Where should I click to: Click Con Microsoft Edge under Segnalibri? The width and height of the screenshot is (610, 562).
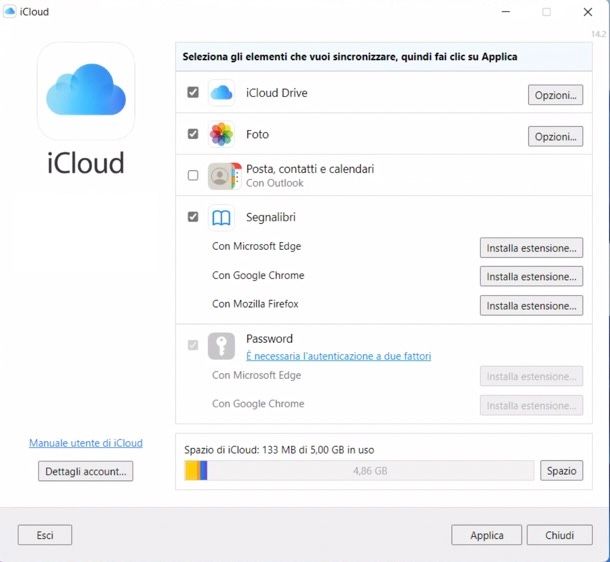256,246
